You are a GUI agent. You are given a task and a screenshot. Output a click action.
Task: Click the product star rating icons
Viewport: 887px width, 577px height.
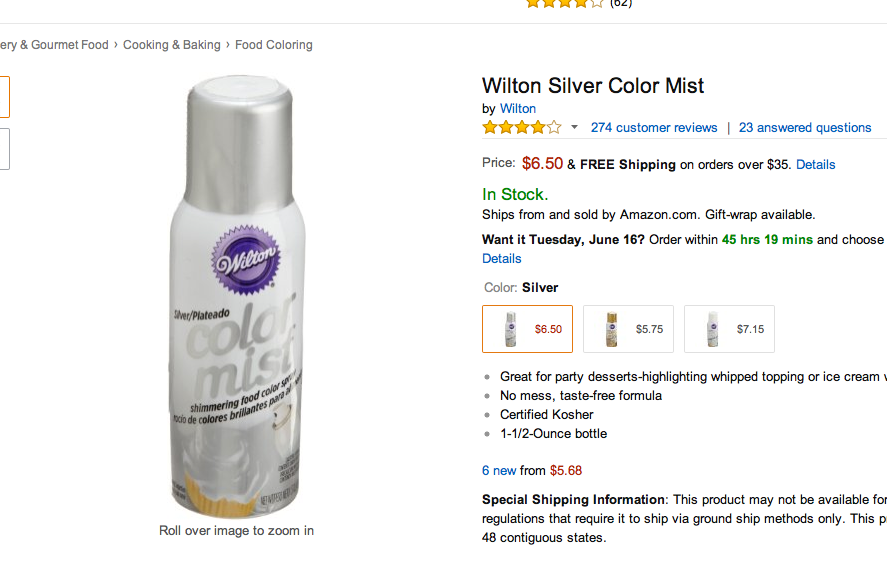[522, 127]
